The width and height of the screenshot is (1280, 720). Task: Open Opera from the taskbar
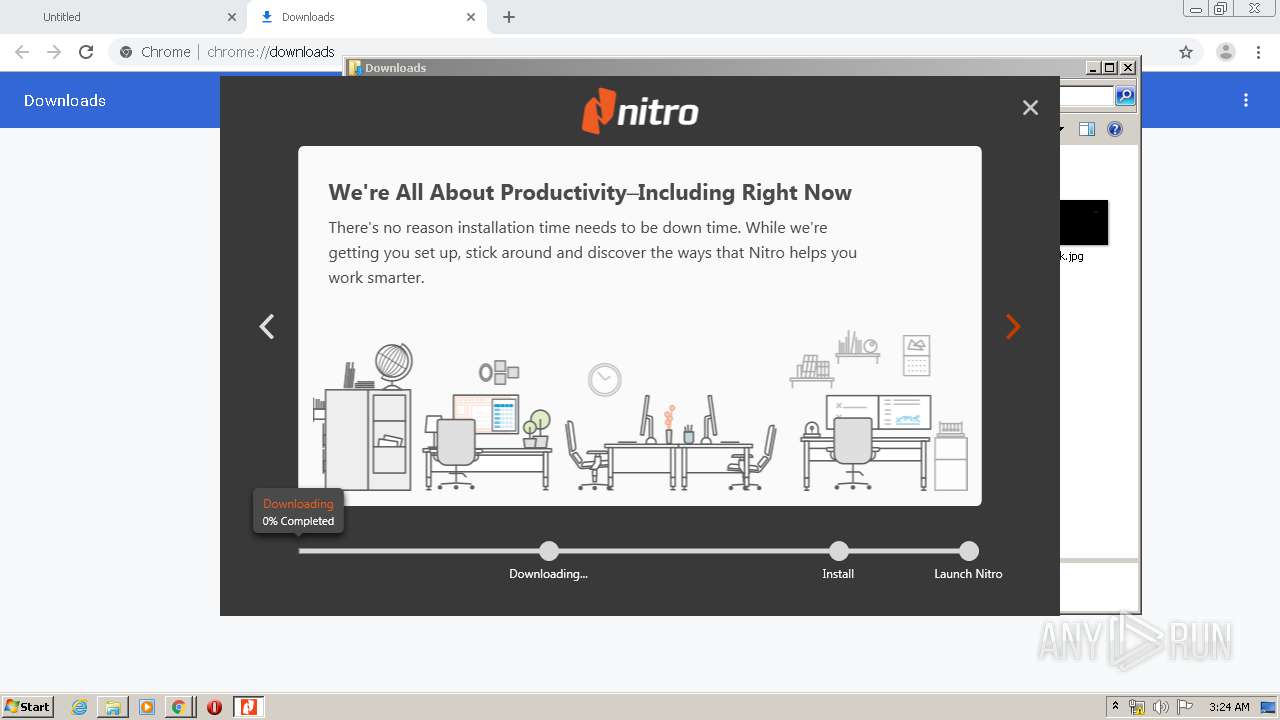[x=214, y=707]
